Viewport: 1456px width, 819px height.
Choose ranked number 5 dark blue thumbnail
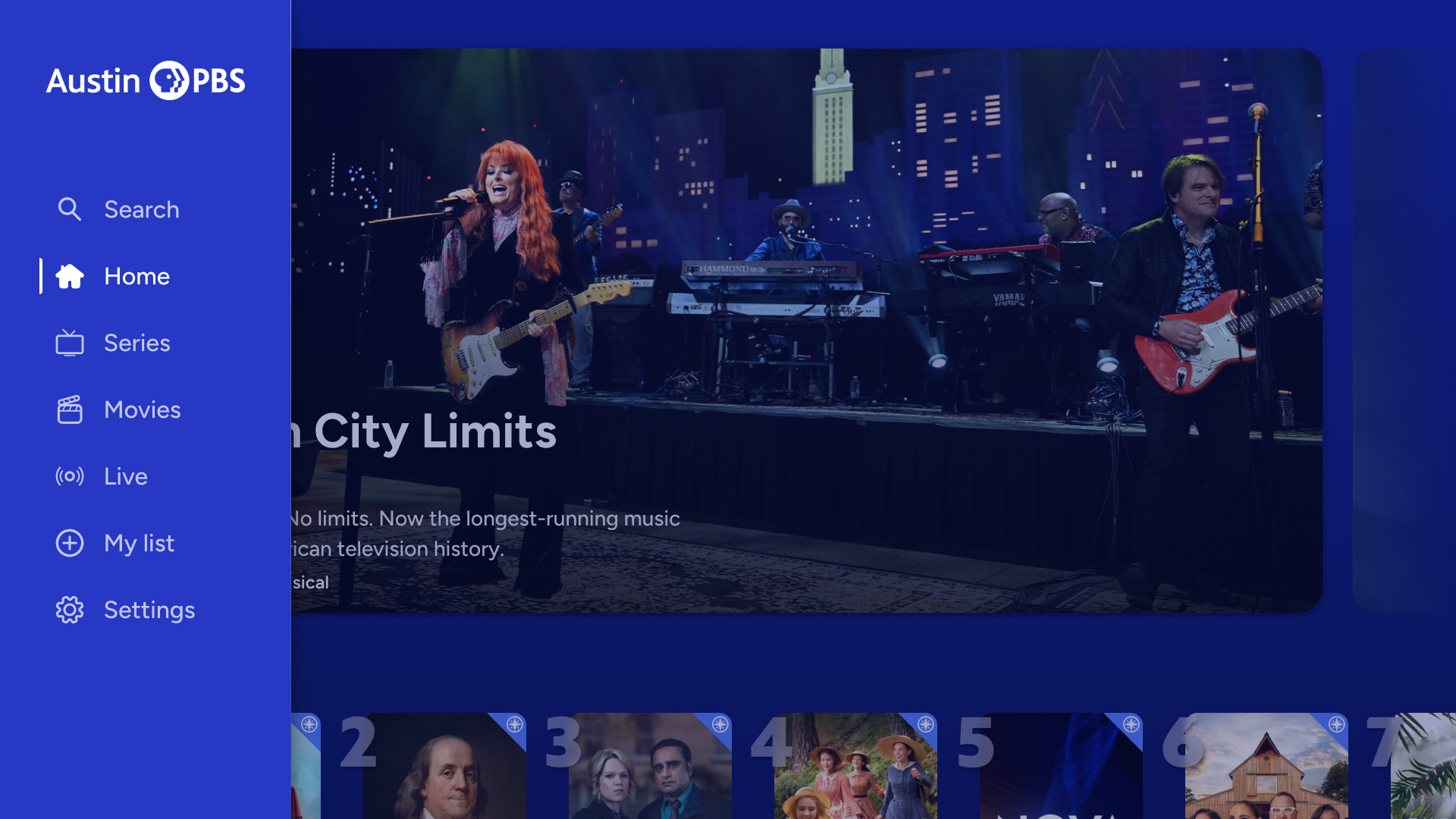coord(1061,766)
